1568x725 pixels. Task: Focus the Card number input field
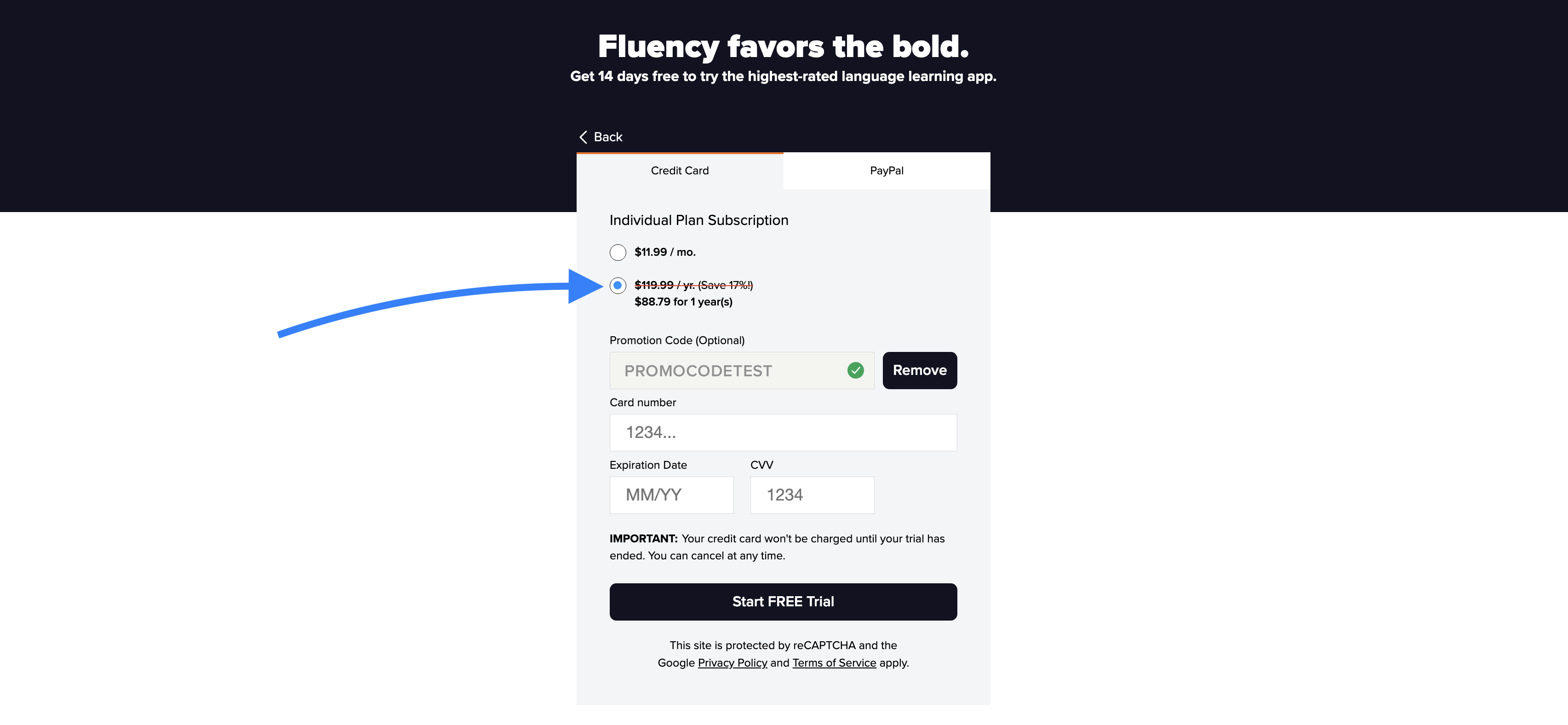pos(783,432)
